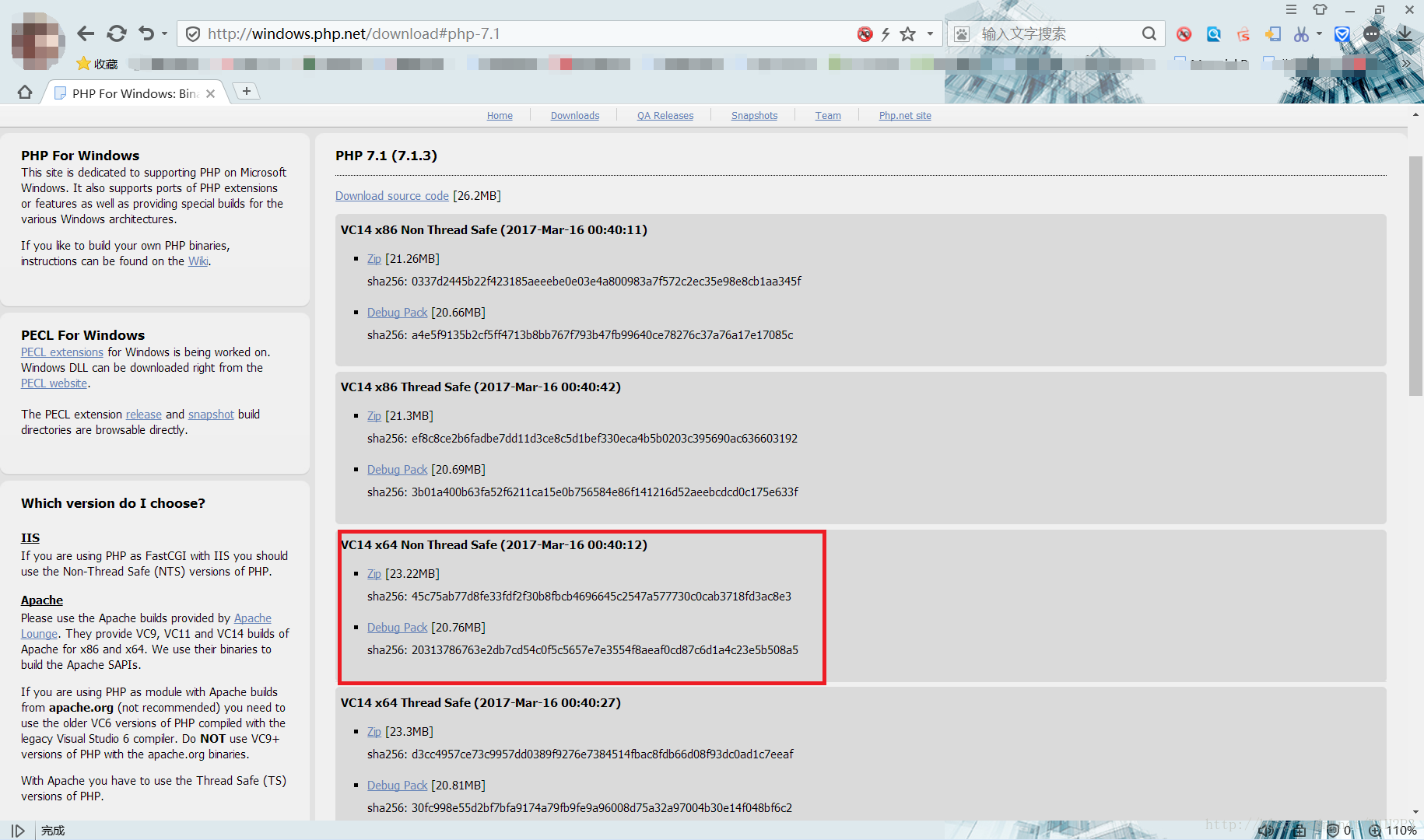Open the dropdown arrow next to bookmark star
1424x840 pixels.
(x=930, y=34)
